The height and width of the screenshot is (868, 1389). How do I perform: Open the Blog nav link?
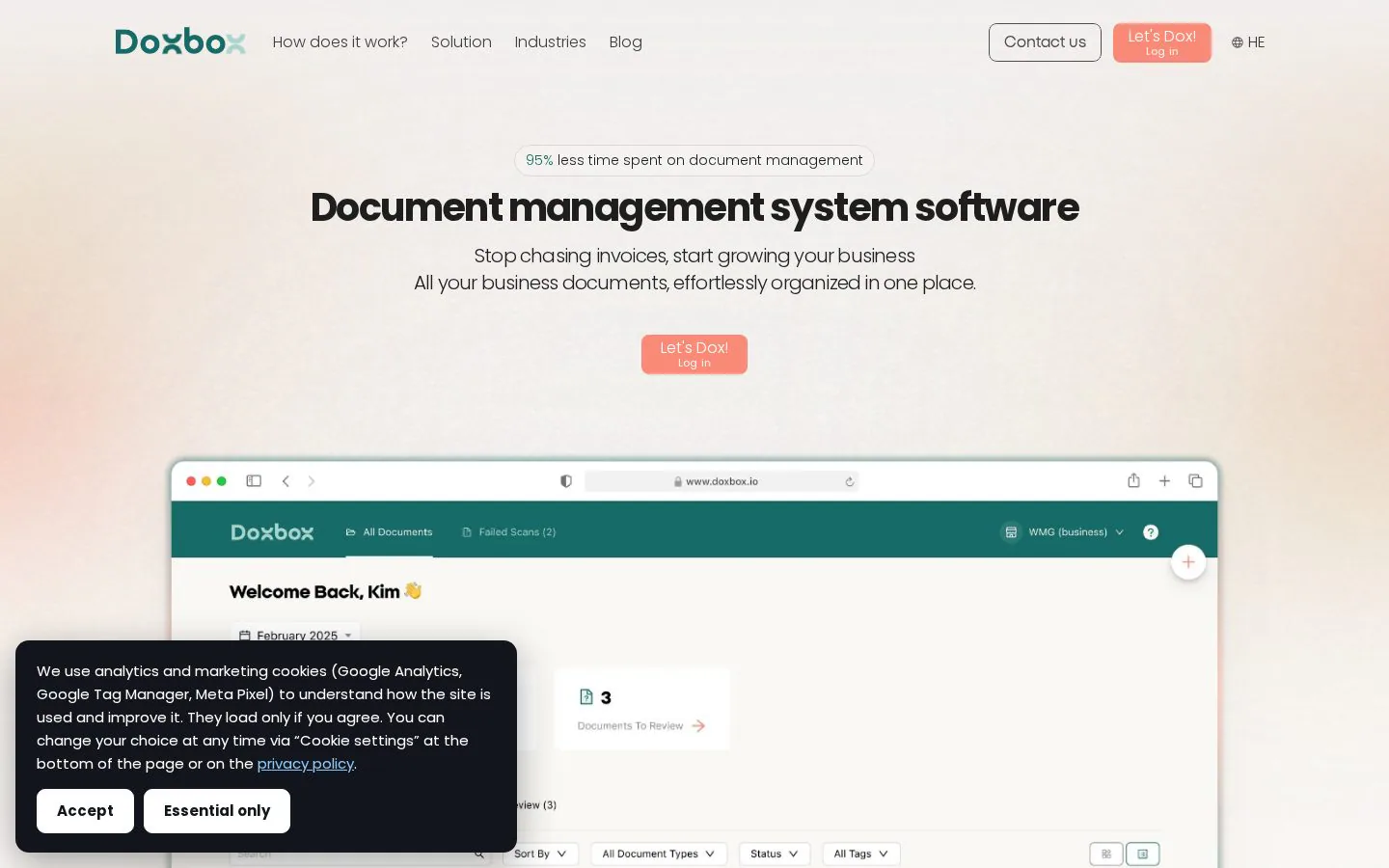click(625, 42)
